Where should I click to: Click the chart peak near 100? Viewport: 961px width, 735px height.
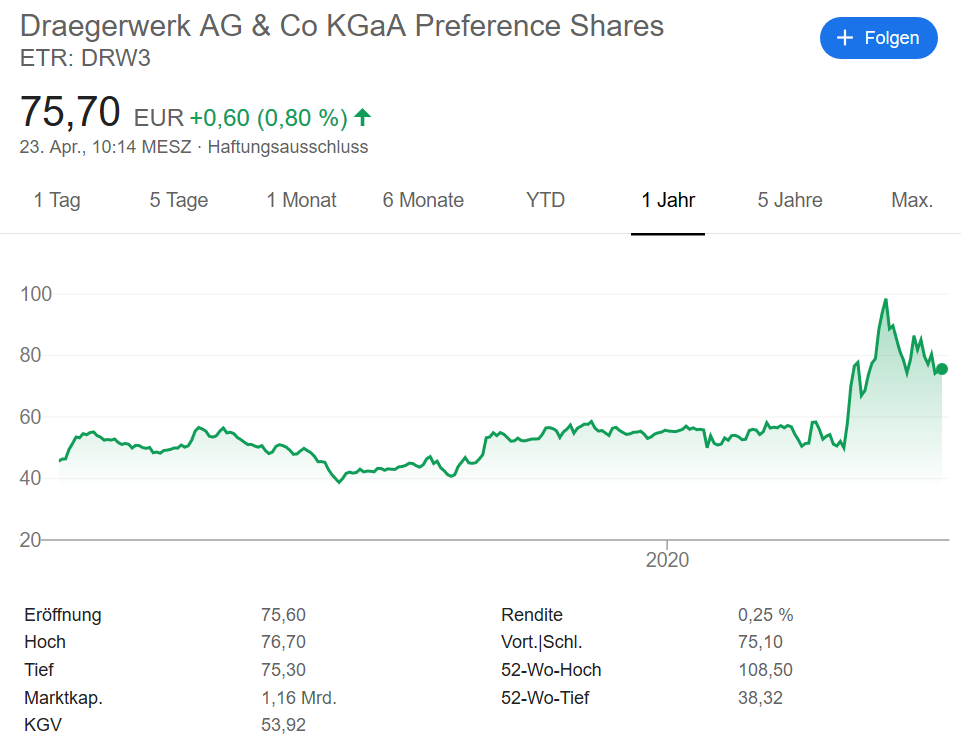(x=885, y=300)
